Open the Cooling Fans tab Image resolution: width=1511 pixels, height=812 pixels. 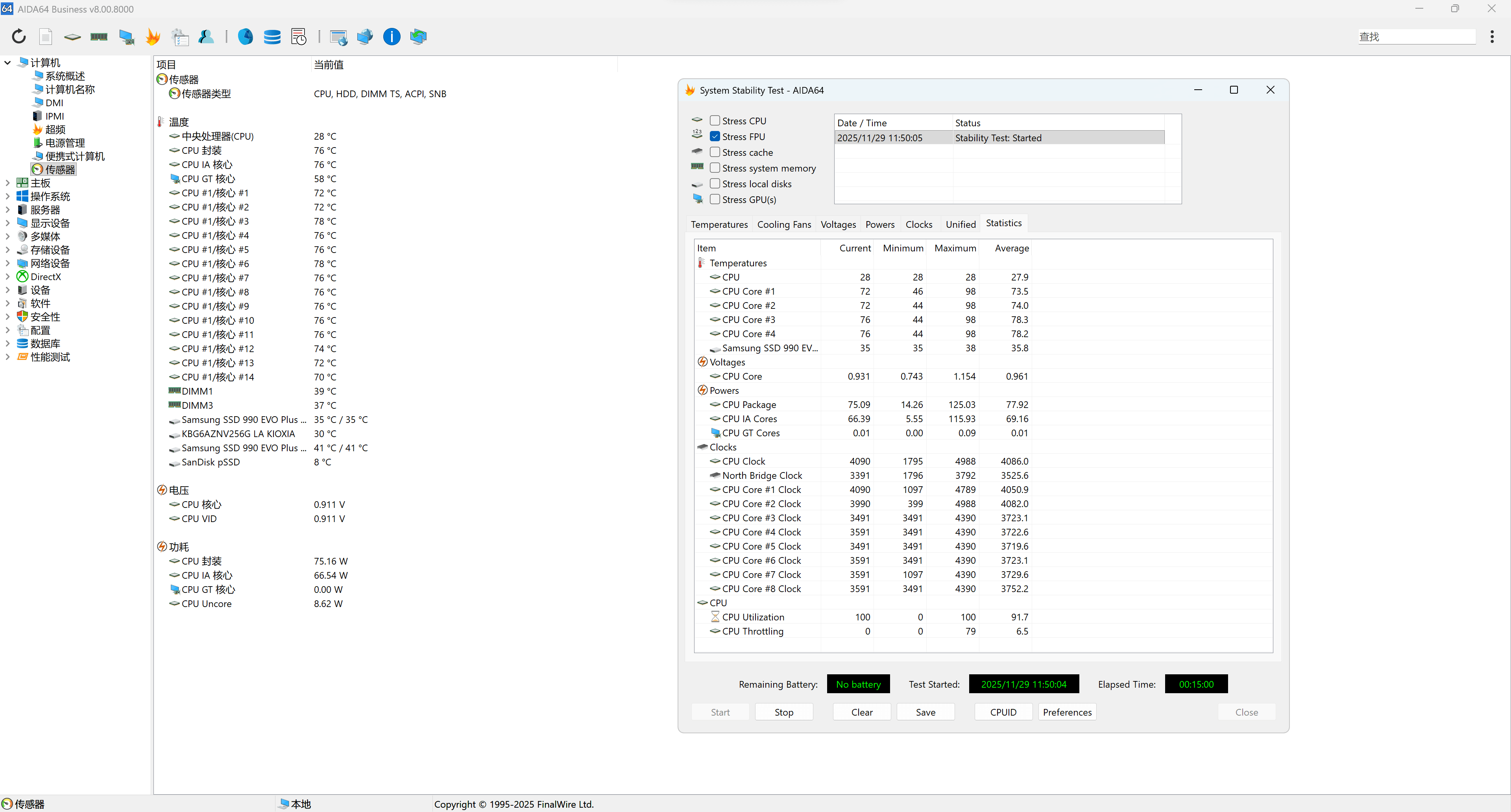(x=784, y=224)
